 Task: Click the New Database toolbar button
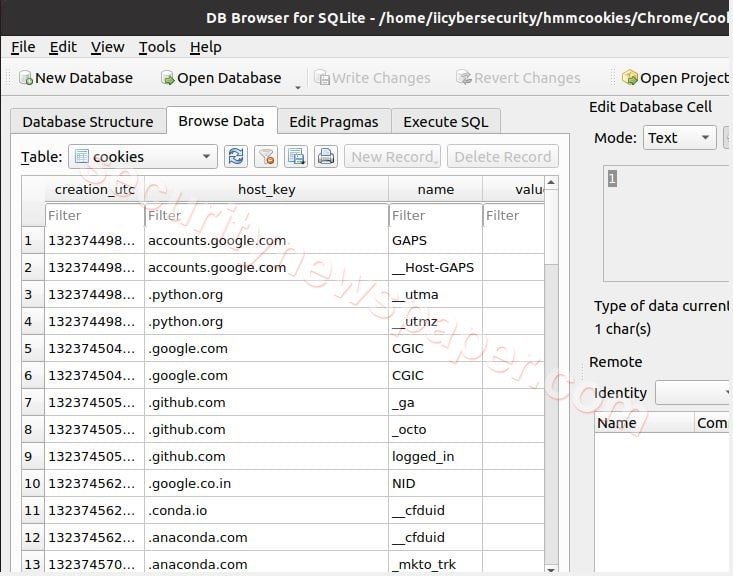[76, 78]
